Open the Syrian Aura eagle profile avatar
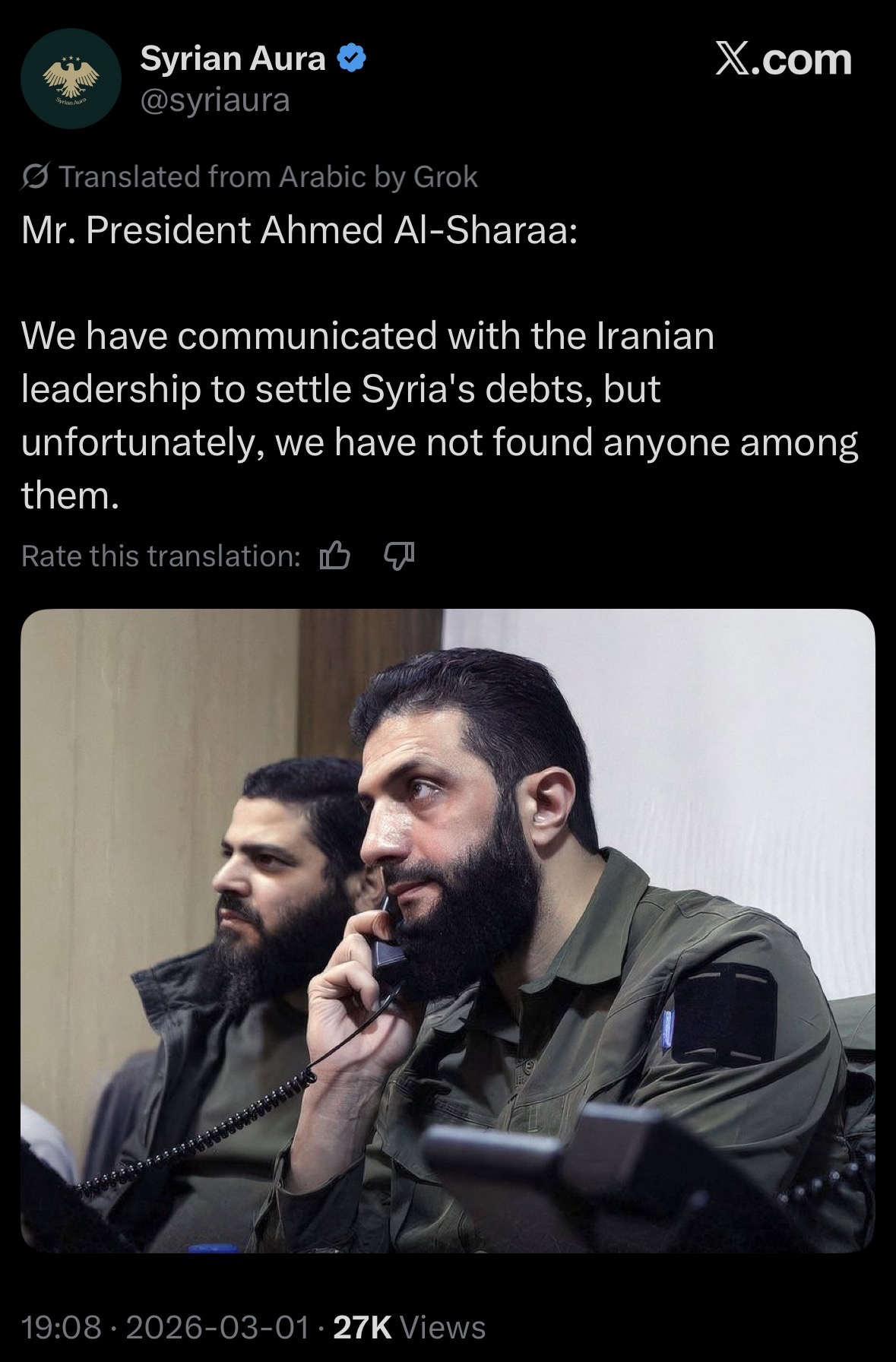The width and height of the screenshot is (896, 1362). click(71, 79)
